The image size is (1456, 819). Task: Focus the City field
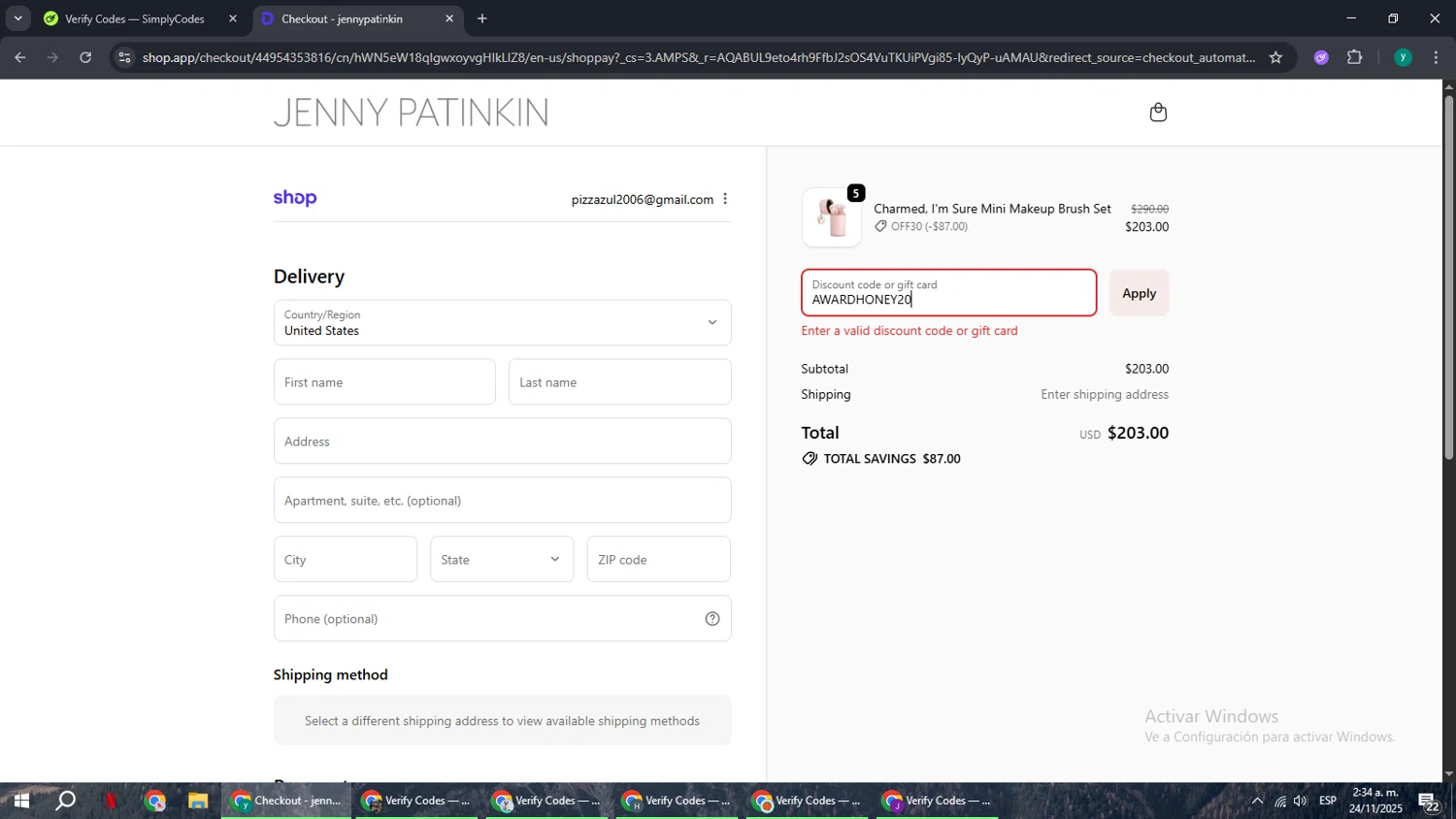pos(345,560)
